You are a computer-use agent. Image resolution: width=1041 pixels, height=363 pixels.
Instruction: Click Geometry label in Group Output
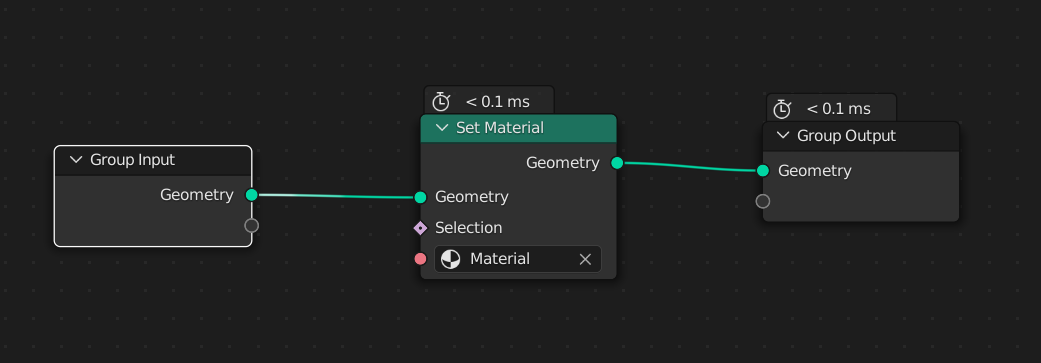coord(815,171)
